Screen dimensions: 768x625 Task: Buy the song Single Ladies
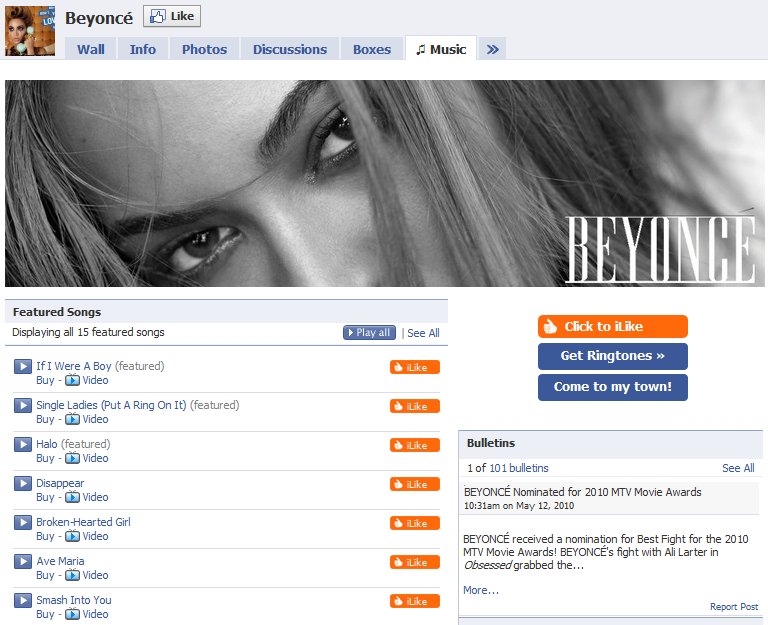(x=45, y=419)
